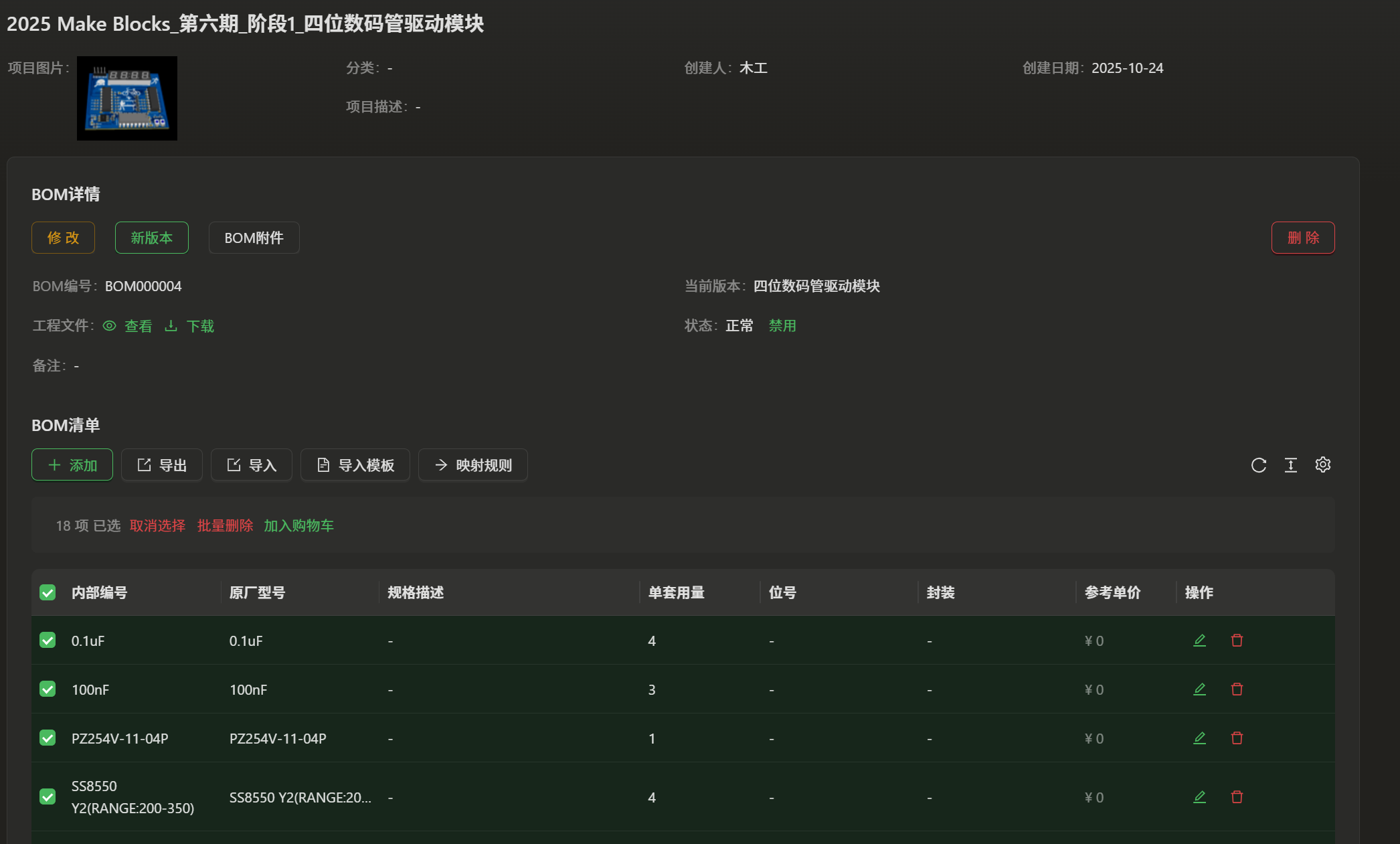The height and width of the screenshot is (844, 1400).
Task: Deselect the PZ254V-11-04P row checkbox
Action: (48, 738)
